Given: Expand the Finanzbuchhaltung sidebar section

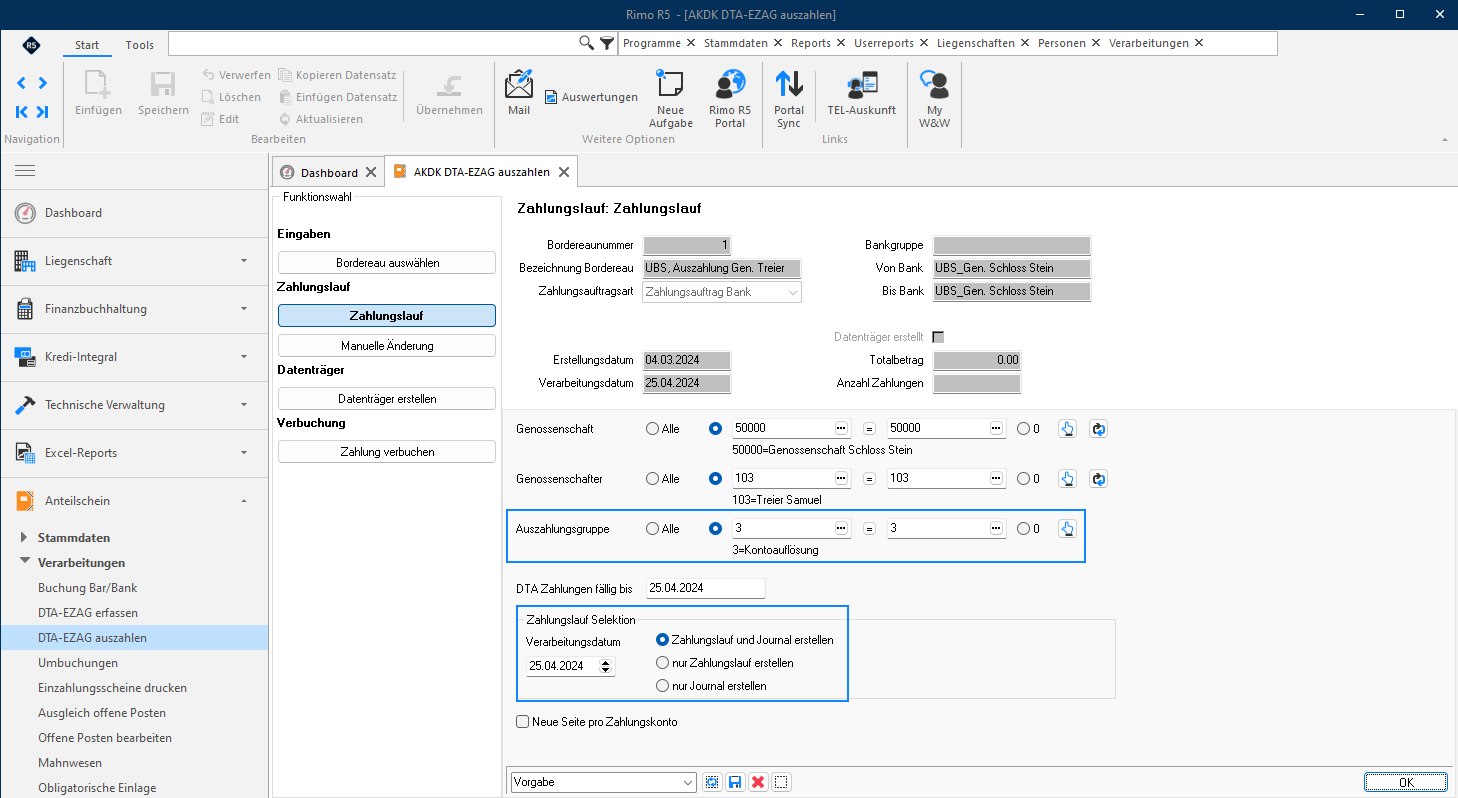Looking at the screenshot, I should tap(134, 309).
